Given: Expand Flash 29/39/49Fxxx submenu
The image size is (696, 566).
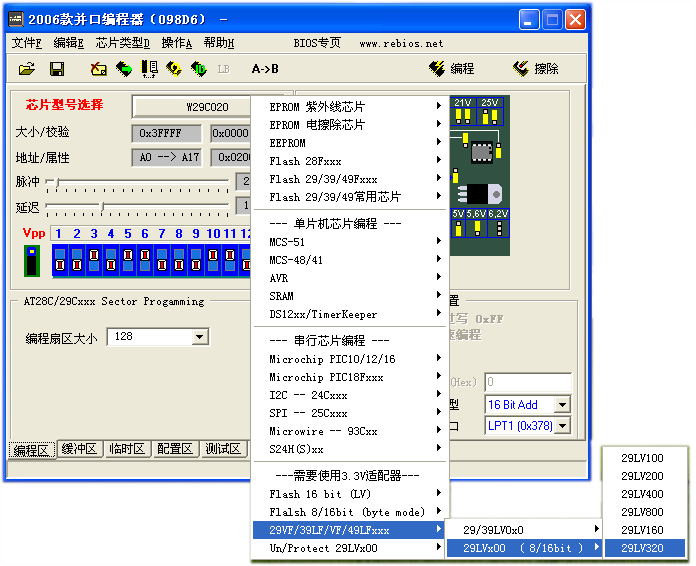Looking at the screenshot, I should click(x=351, y=179).
